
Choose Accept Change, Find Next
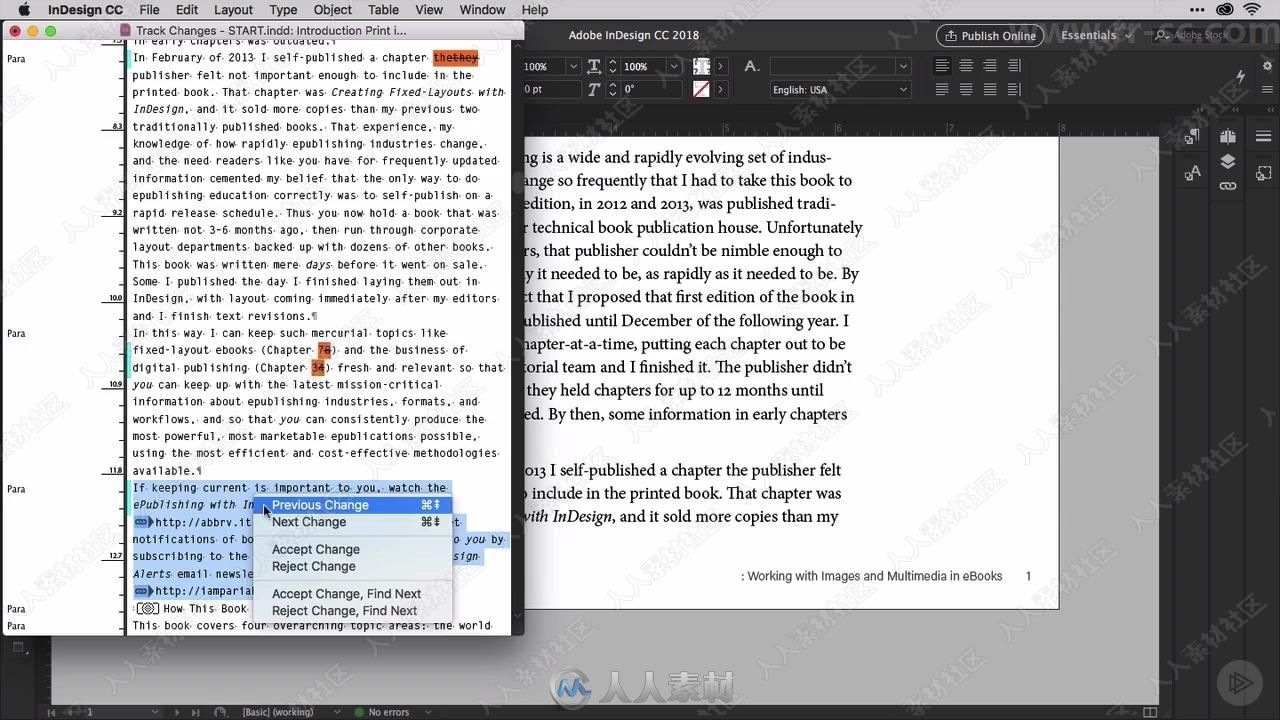point(351,594)
